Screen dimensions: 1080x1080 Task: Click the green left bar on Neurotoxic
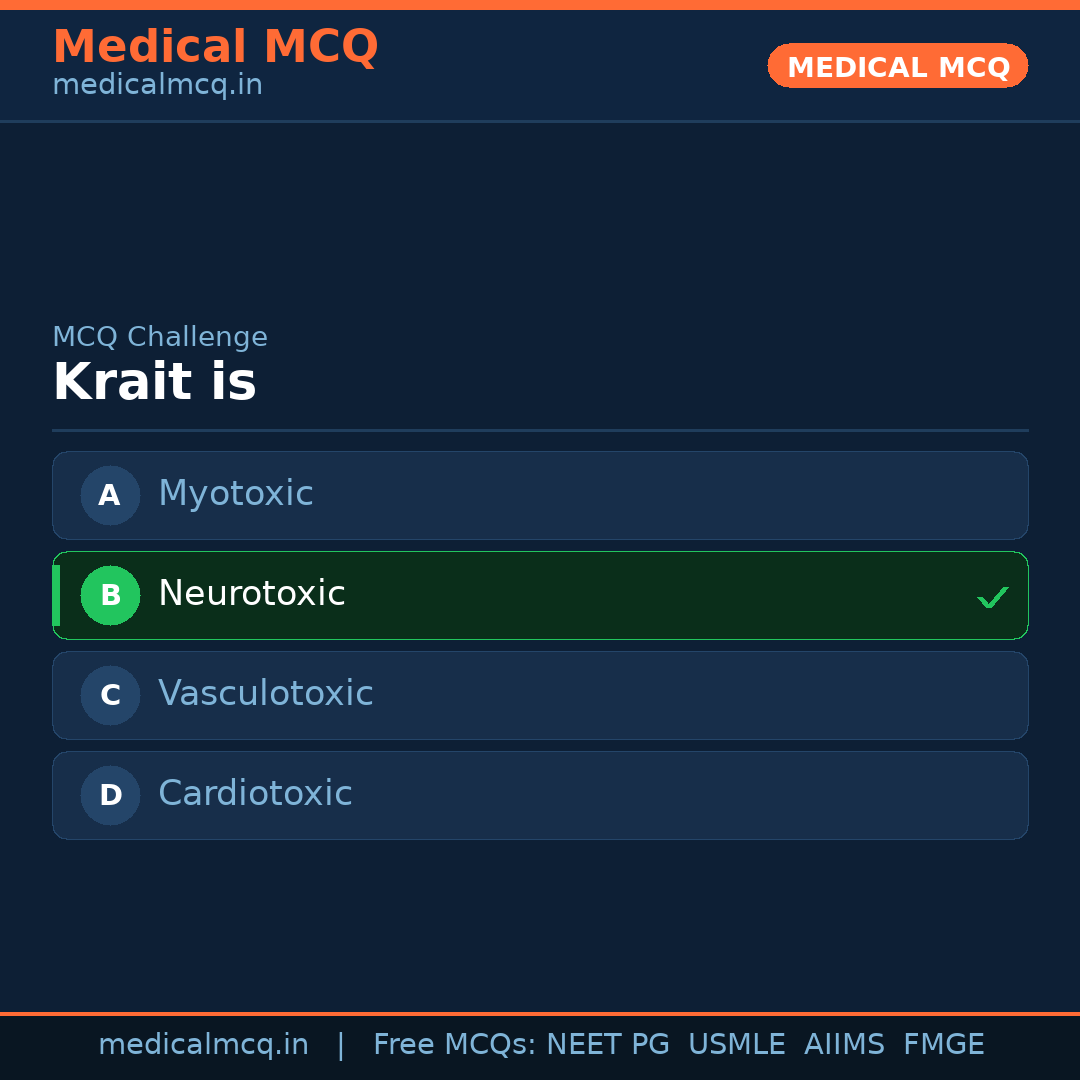[x=56, y=595]
